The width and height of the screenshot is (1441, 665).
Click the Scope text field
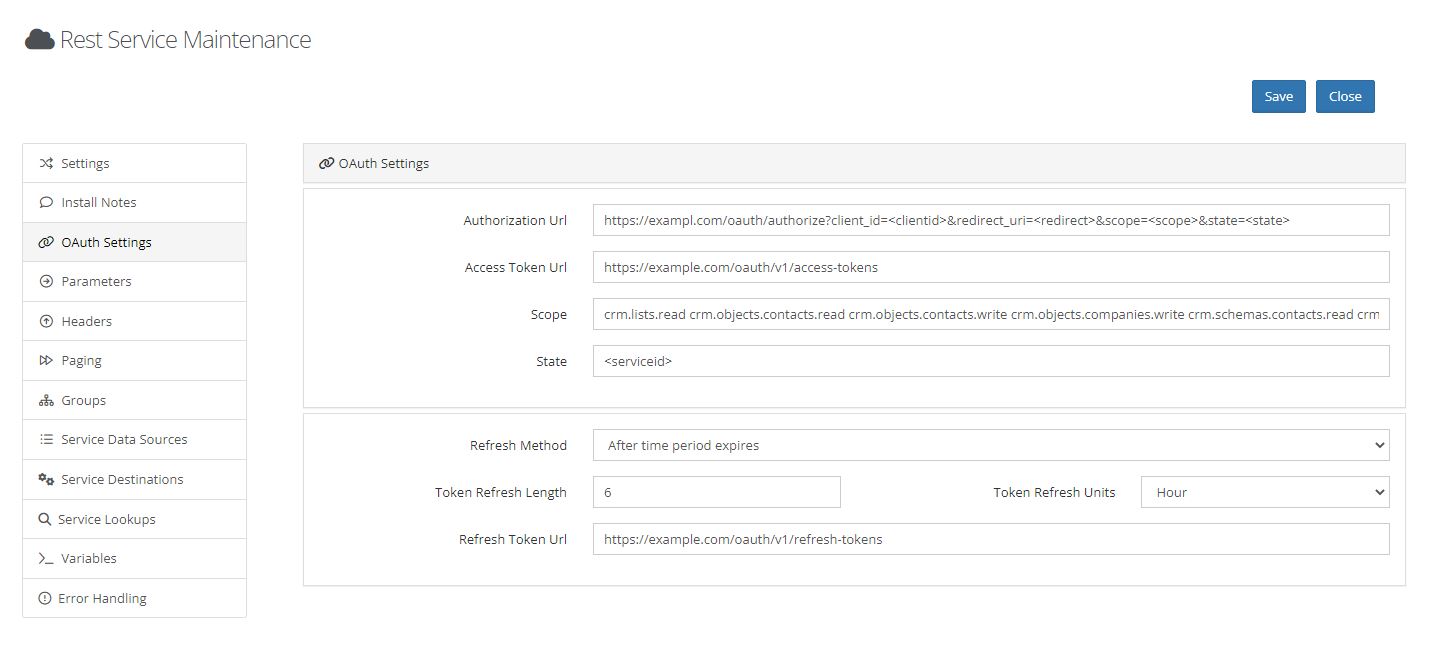990,314
